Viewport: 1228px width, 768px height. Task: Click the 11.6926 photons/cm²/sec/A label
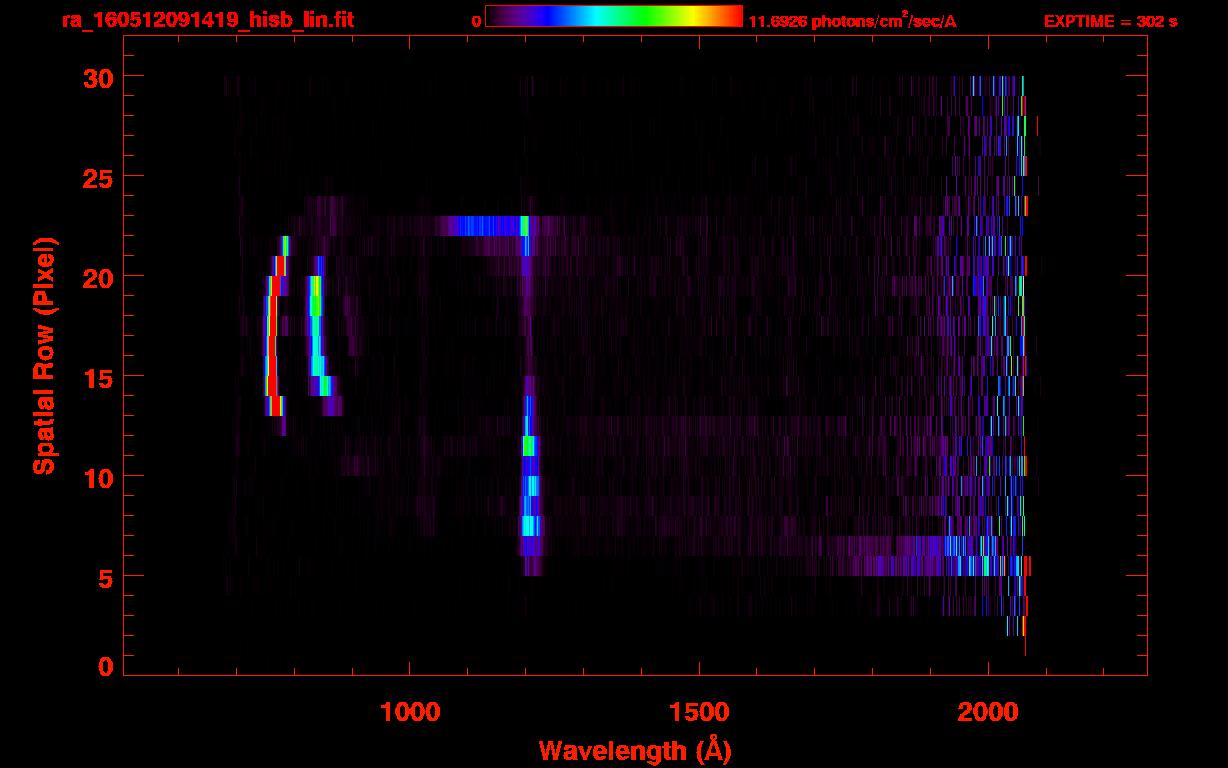[852, 21]
